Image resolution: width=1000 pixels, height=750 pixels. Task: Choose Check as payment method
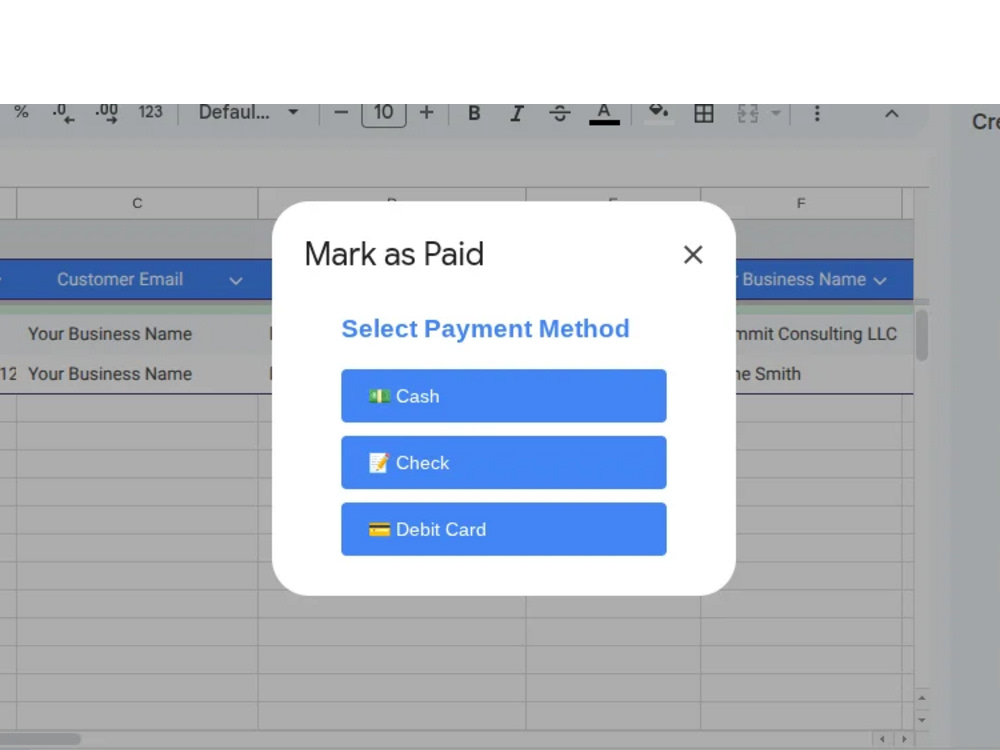pyautogui.click(x=503, y=462)
